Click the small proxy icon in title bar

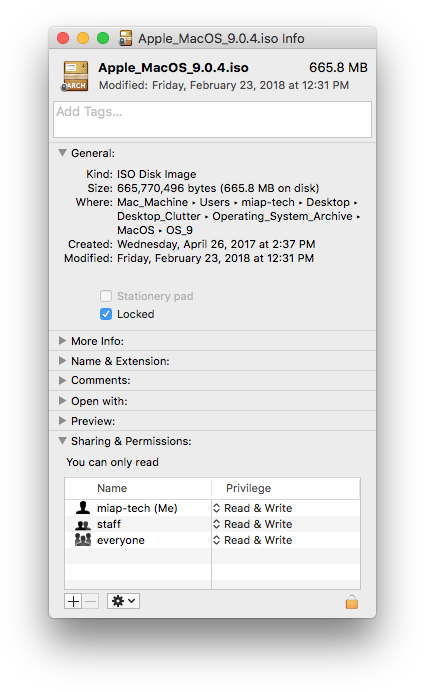125,38
